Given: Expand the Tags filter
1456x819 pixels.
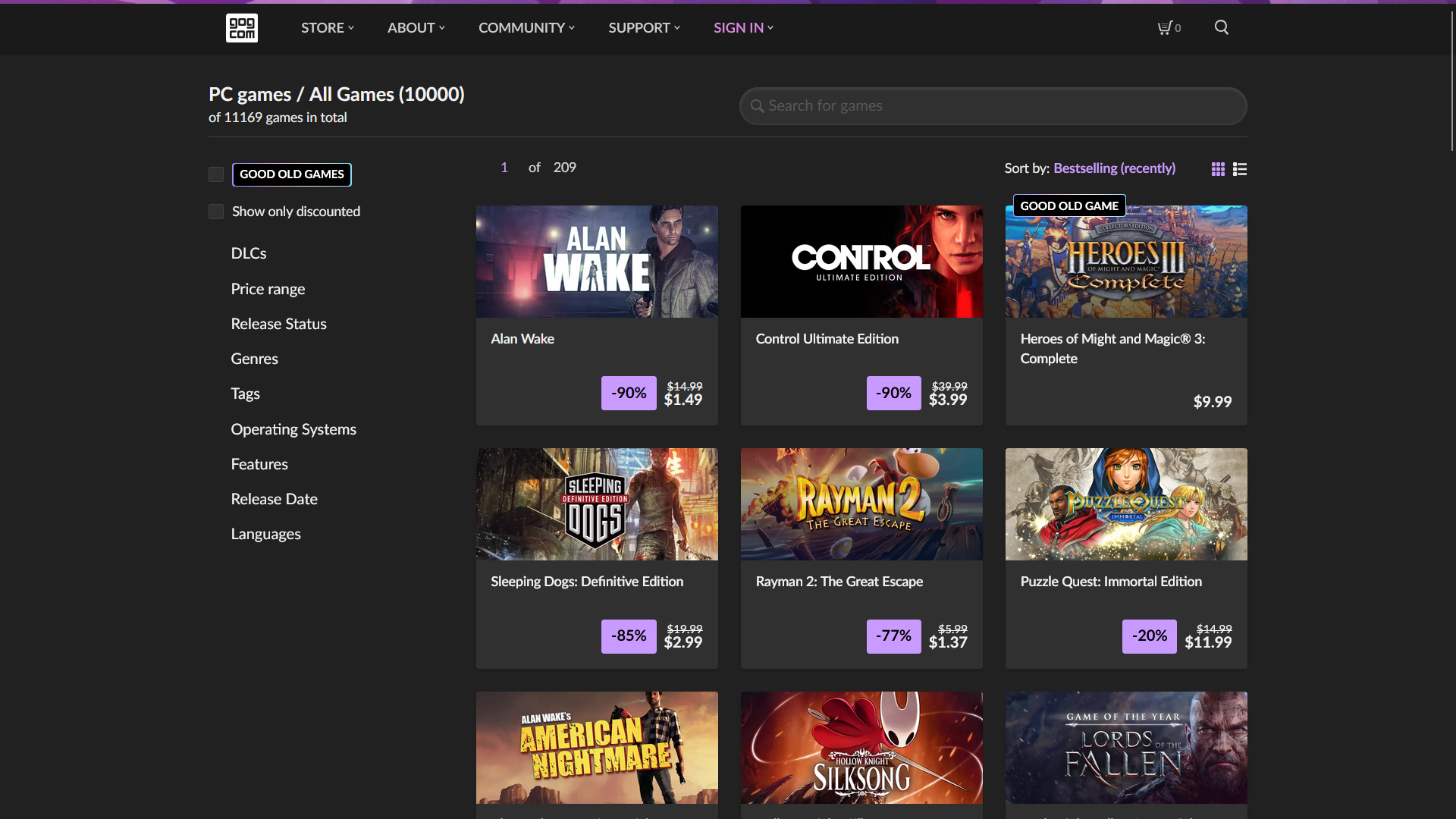Looking at the screenshot, I should (245, 394).
